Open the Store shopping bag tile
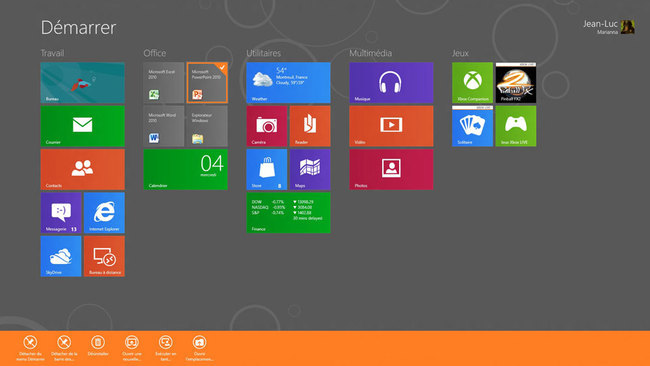This screenshot has height=366, width=650. click(267, 170)
